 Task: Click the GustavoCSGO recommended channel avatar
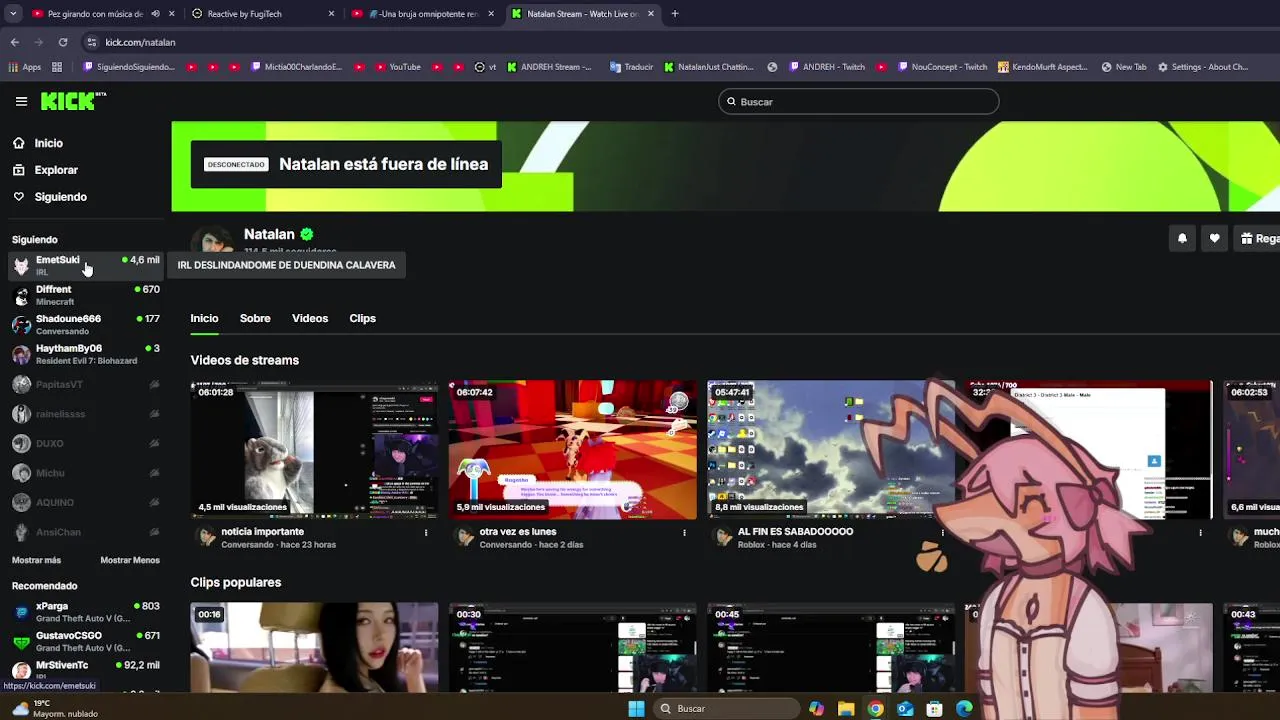[21, 642]
